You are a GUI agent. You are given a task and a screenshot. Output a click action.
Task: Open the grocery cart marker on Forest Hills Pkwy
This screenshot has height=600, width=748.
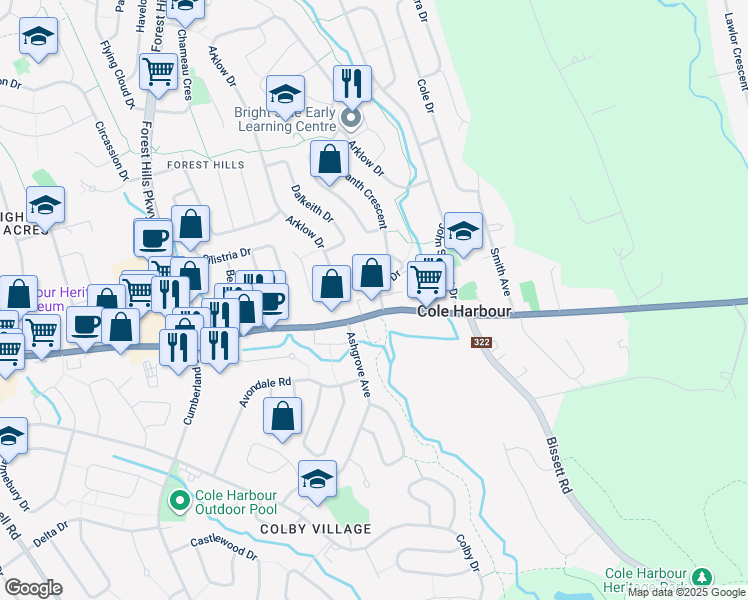(158, 74)
